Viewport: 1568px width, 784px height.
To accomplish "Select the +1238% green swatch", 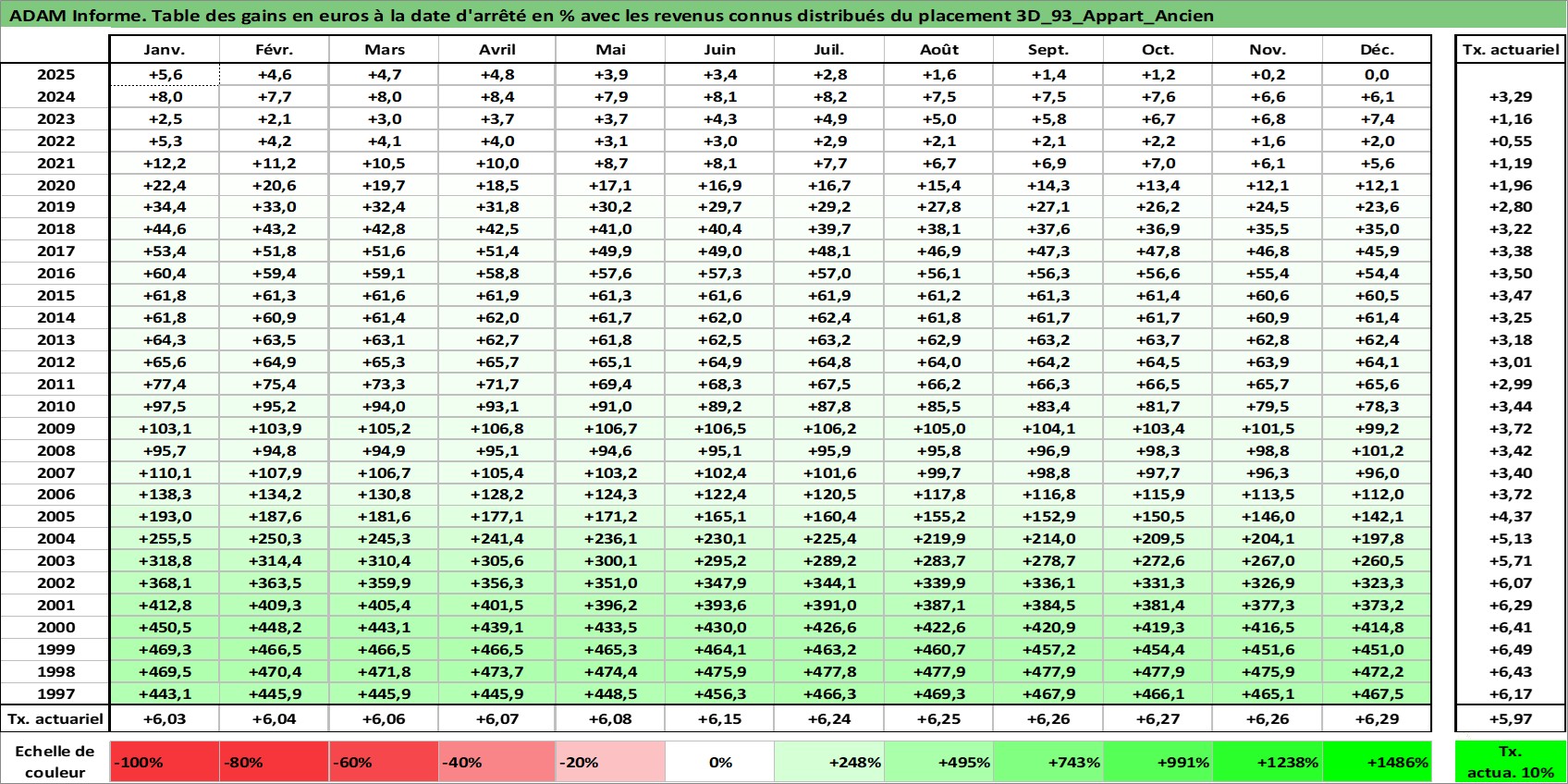I will (x=1268, y=762).
